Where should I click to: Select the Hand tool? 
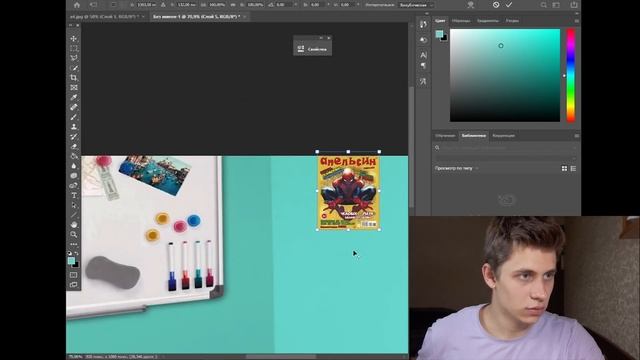tap(74, 225)
